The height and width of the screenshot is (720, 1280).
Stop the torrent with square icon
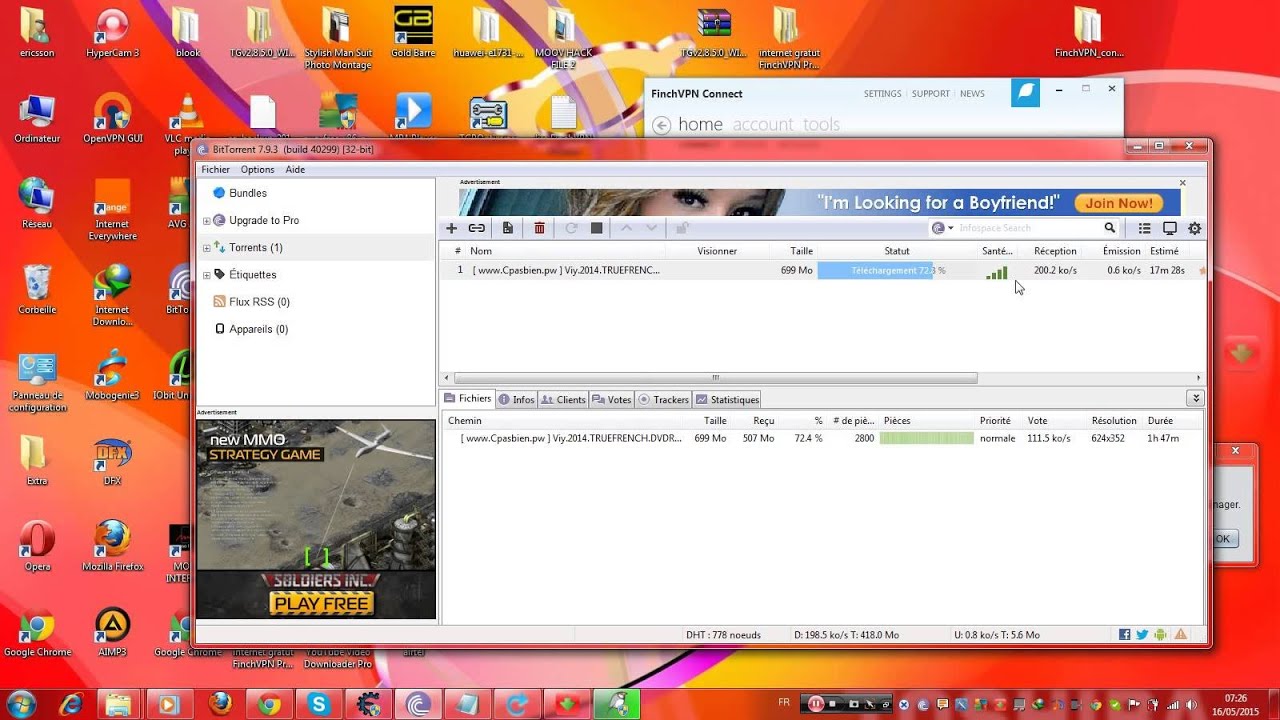pyautogui.click(x=597, y=228)
